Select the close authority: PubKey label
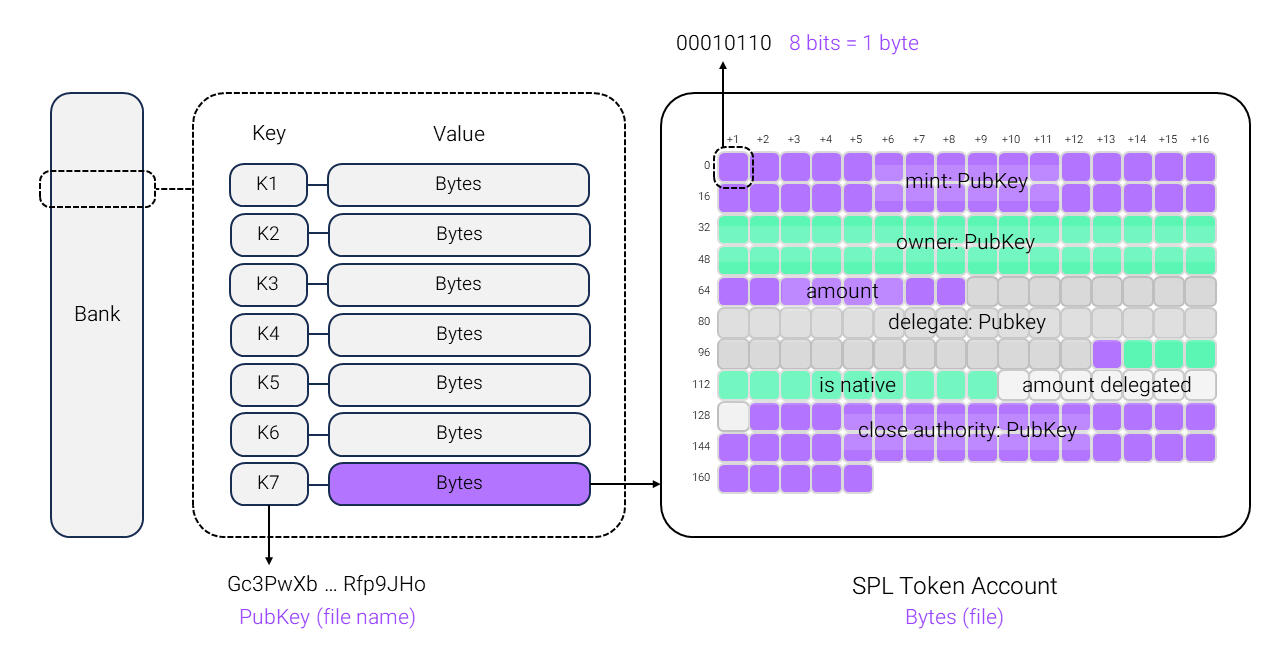The image size is (1280, 663). (967, 430)
